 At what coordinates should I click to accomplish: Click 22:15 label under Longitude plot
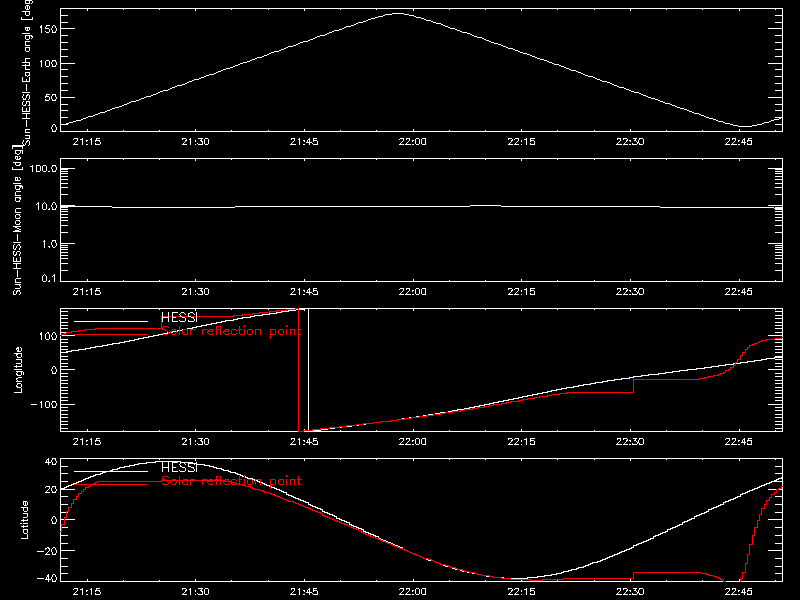(x=521, y=441)
